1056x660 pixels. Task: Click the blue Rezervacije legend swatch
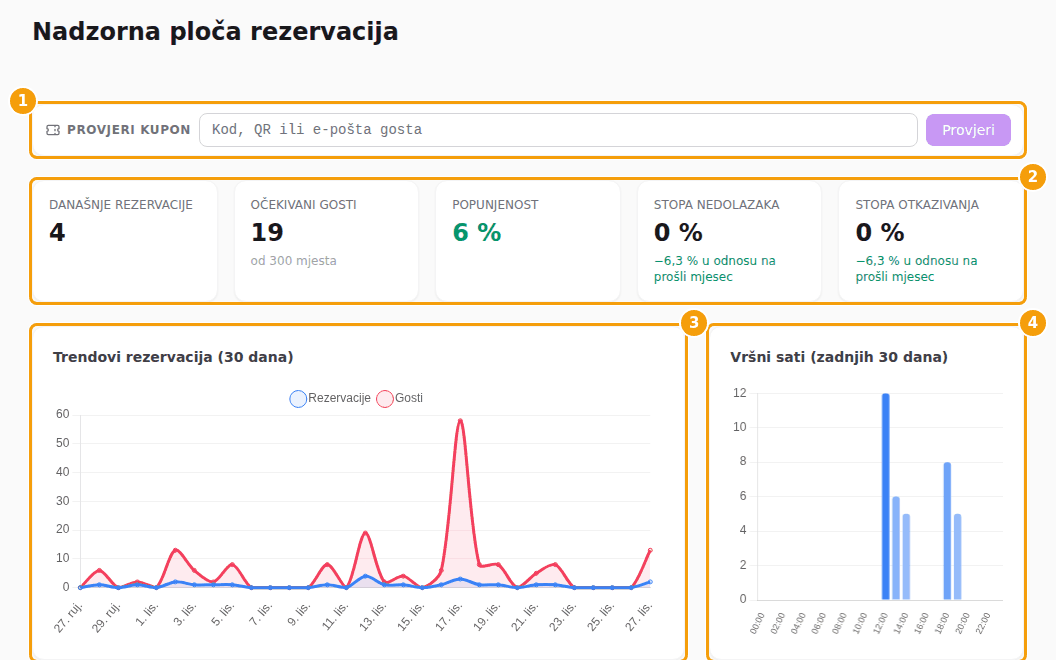[x=298, y=399]
